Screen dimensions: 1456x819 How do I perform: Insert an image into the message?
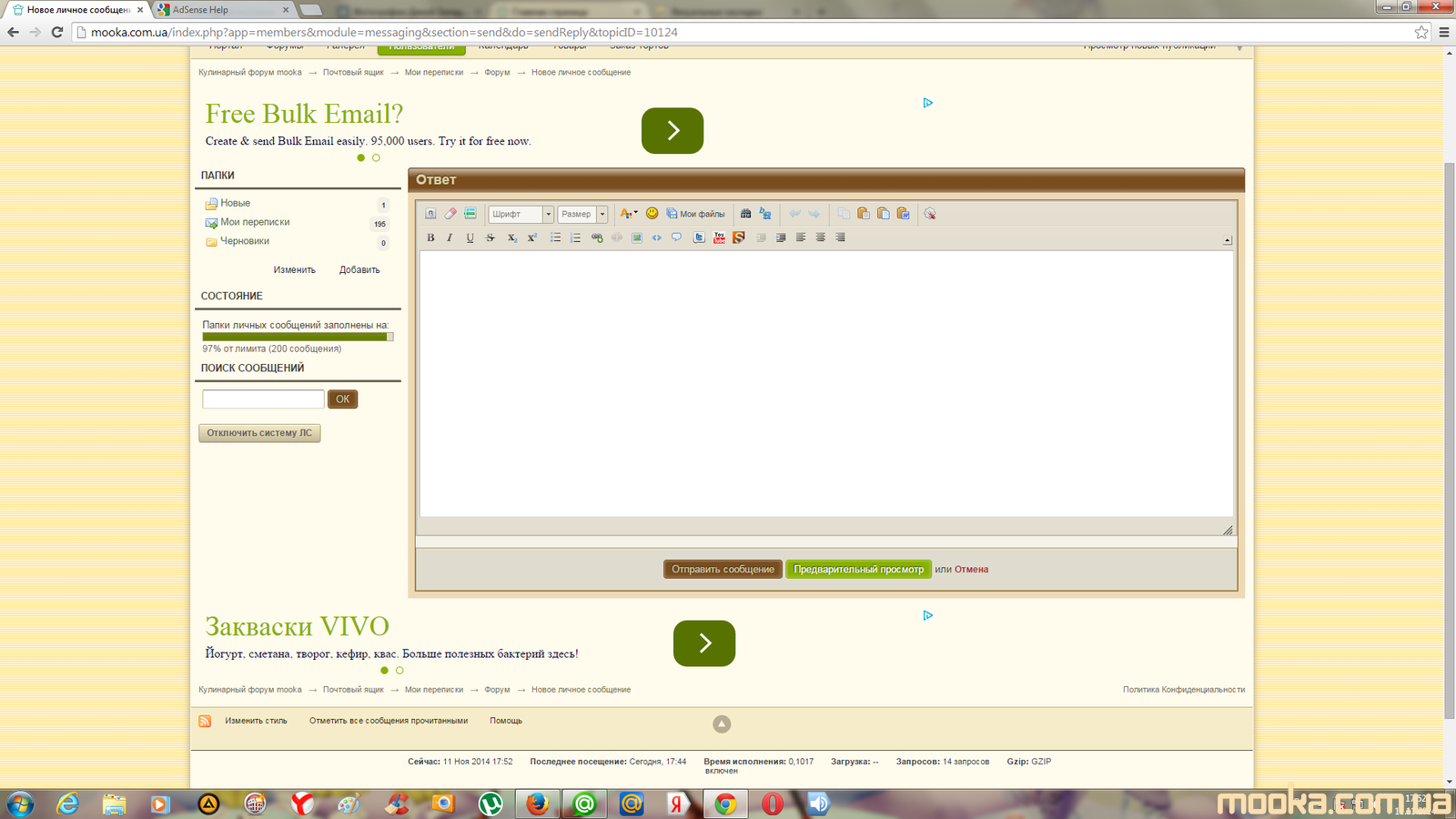(637, 238)
